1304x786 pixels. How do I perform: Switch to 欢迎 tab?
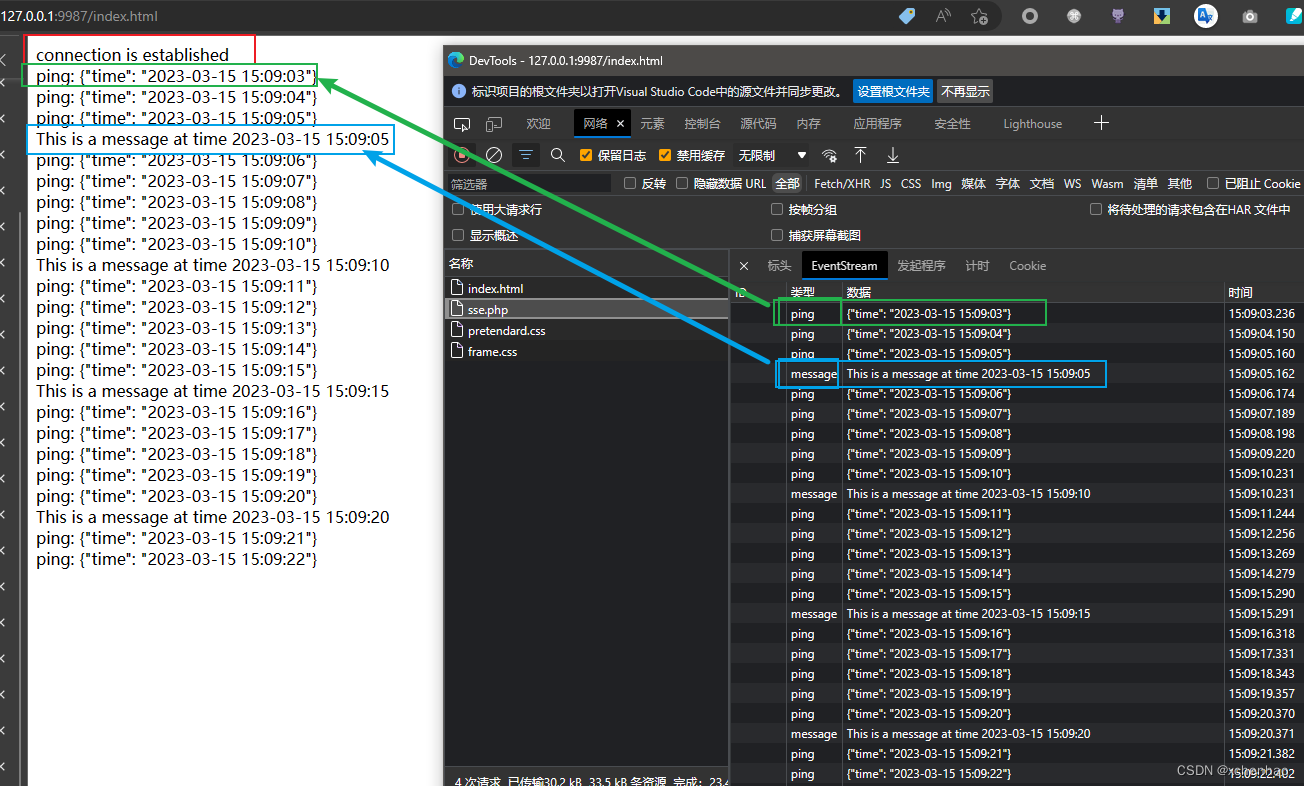pyautogui.click(x=538, y=124)
